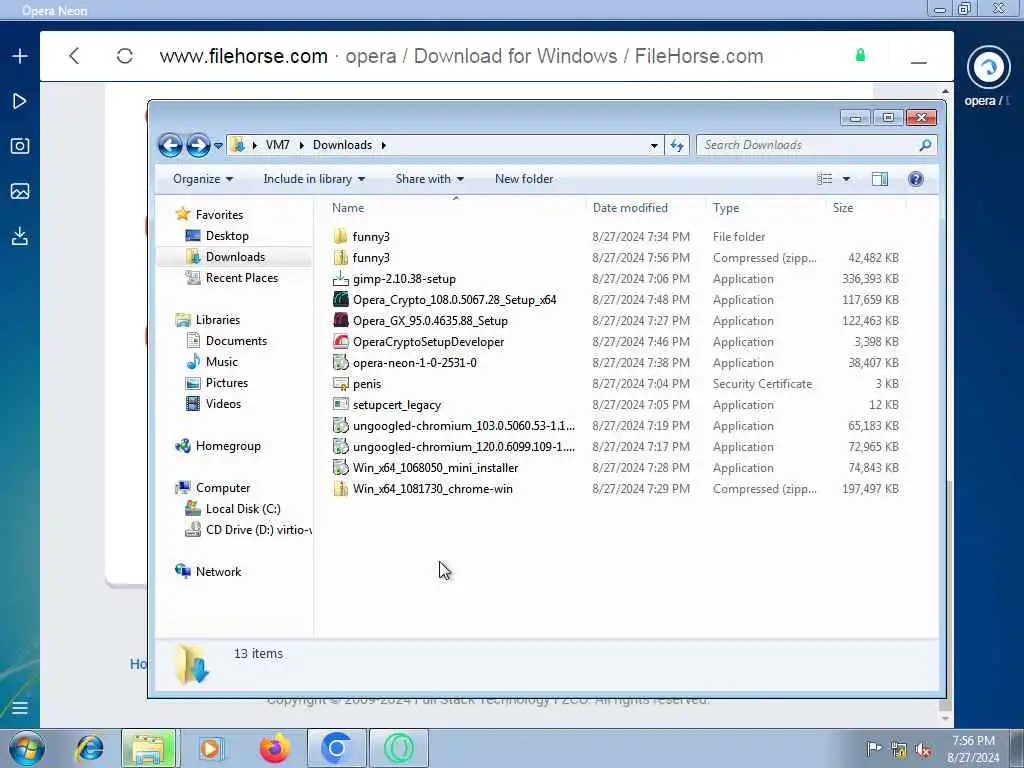The width and height of the screenshot is (1024, 768).
Task: Open Firefox from taskbar
Action: 274,748
